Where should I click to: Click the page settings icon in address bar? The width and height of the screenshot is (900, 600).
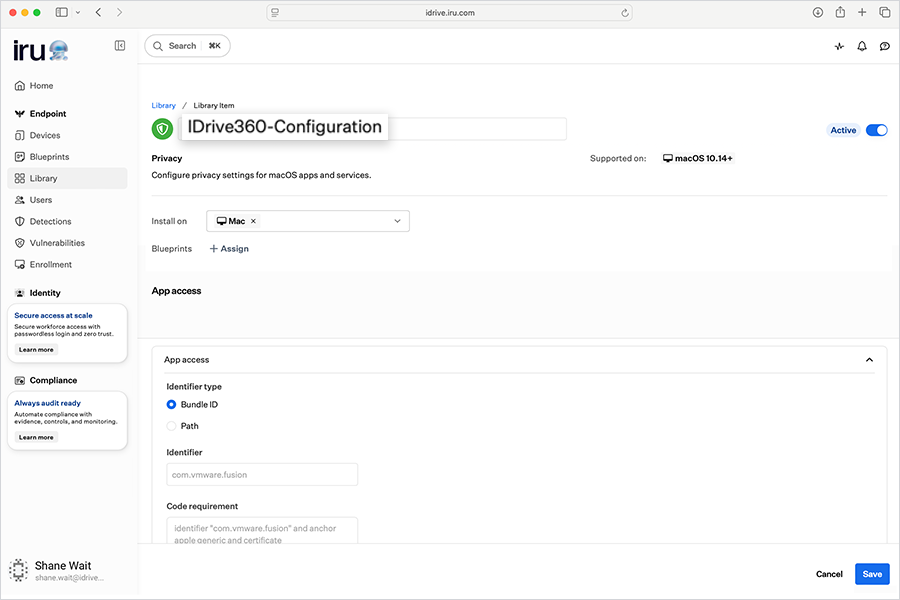point(275,13)
